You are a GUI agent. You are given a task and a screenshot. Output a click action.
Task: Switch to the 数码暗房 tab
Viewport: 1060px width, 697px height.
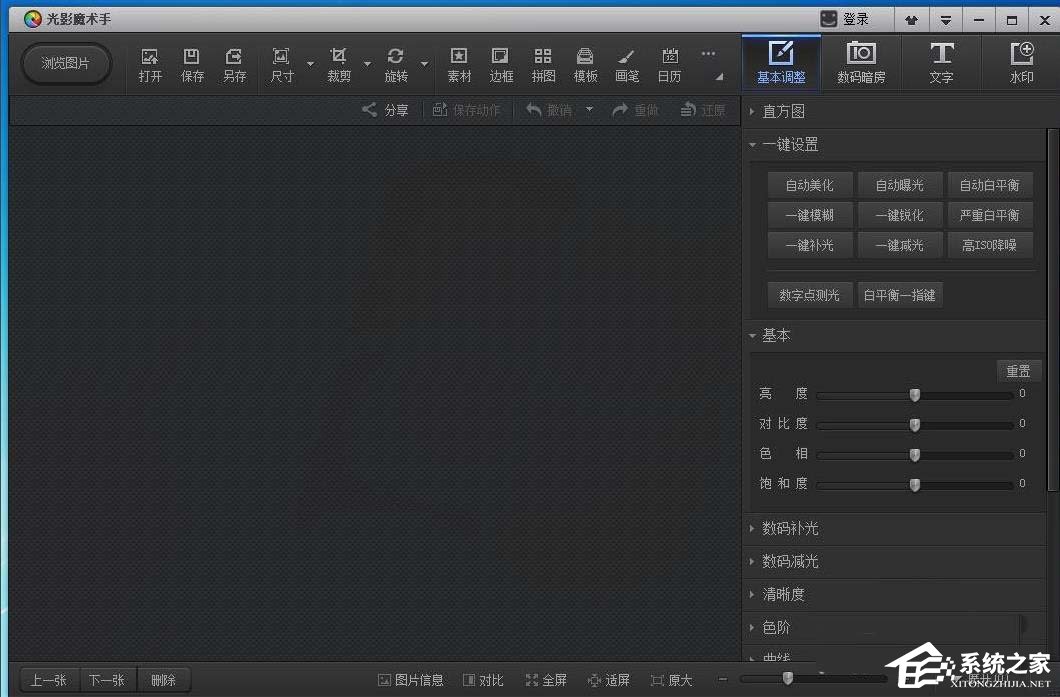(x=861, y=62)
